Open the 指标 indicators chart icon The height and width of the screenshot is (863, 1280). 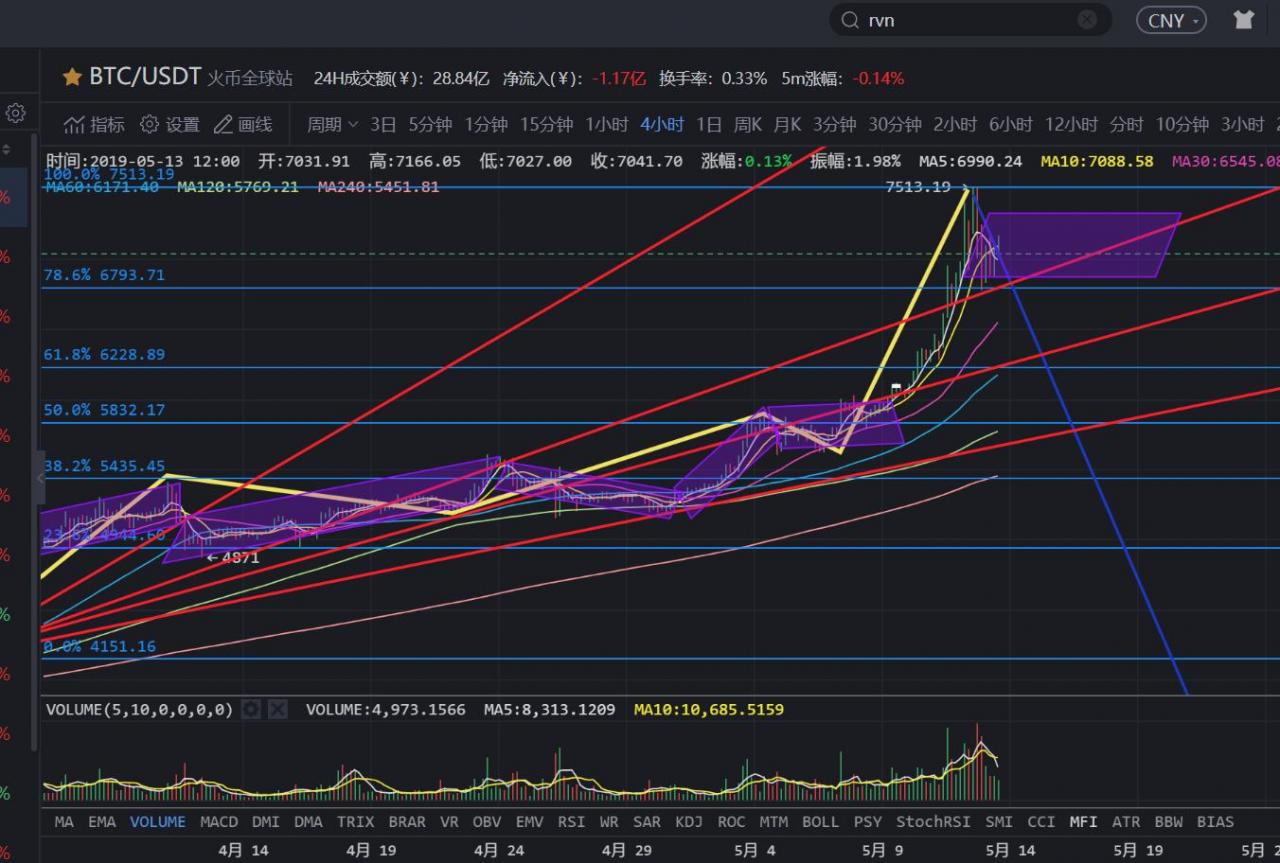click(x=75, y=125)
